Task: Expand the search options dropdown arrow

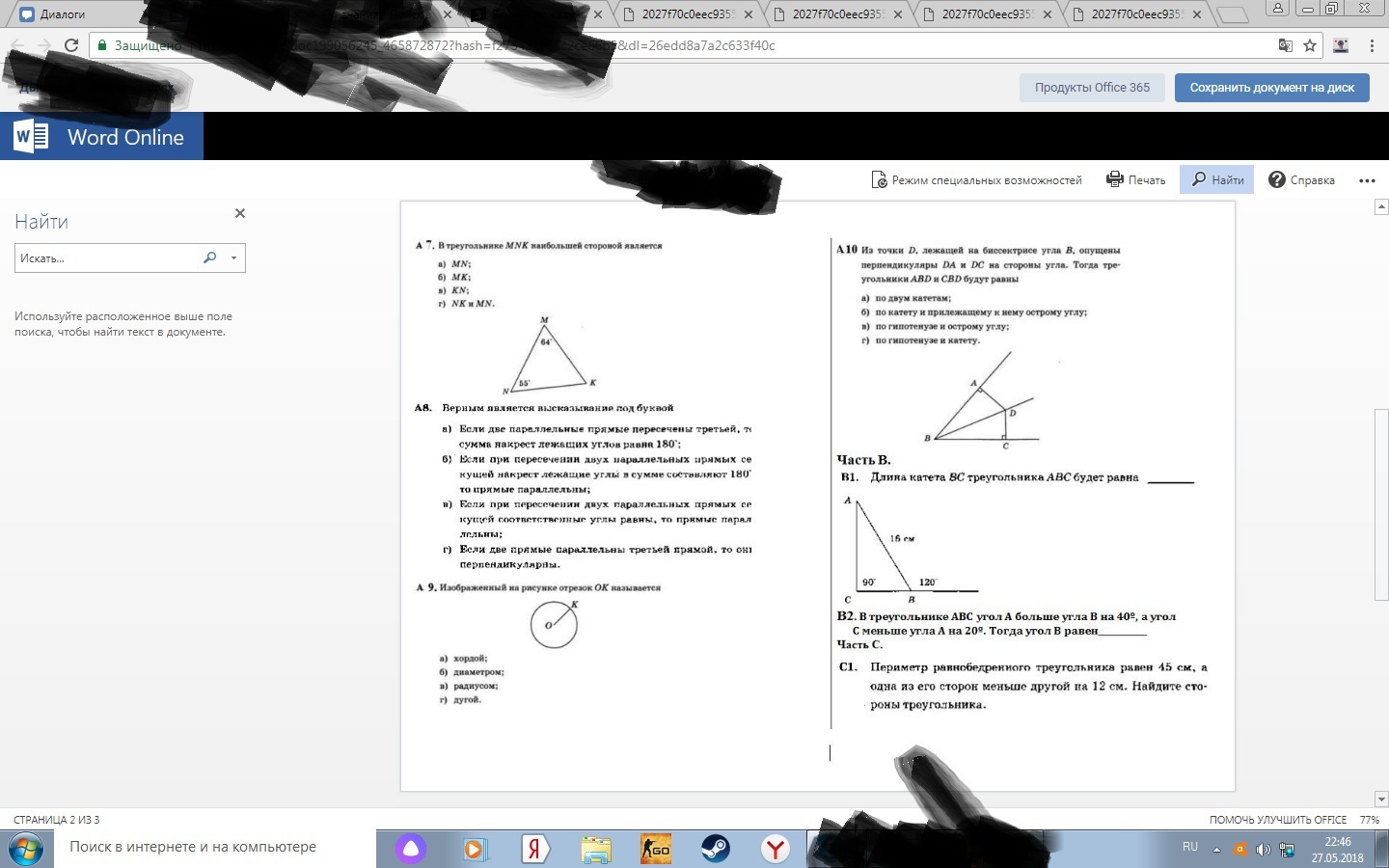Action: [x=233, y=258]
